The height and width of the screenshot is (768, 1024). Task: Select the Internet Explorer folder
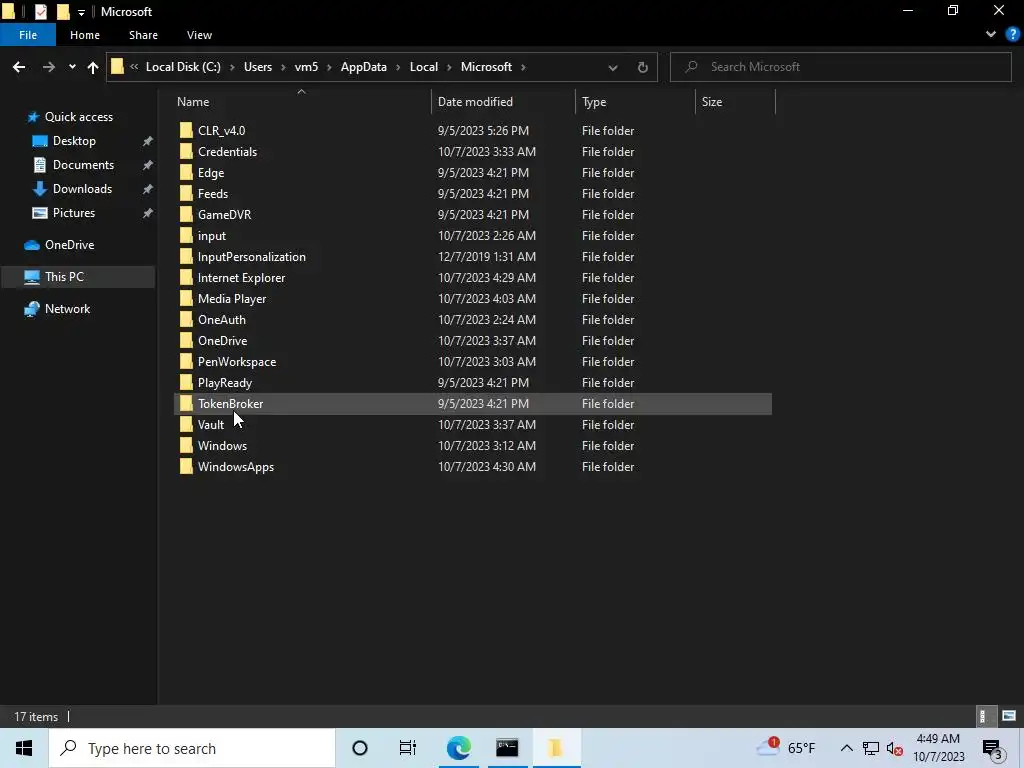242,278
